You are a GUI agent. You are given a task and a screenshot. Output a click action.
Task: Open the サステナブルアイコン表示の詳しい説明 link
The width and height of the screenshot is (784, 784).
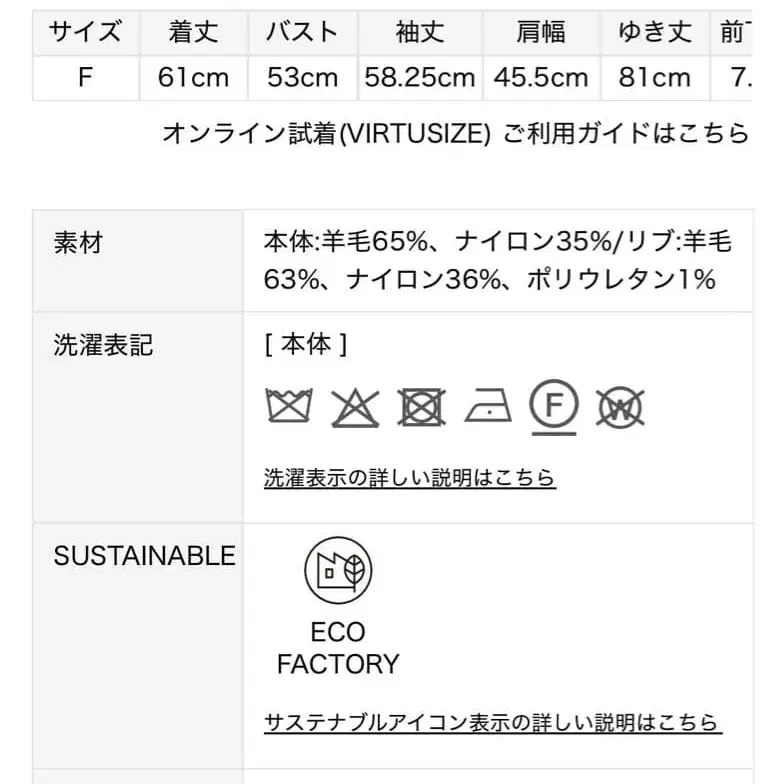pyautogui.click(x=492, y=722)
